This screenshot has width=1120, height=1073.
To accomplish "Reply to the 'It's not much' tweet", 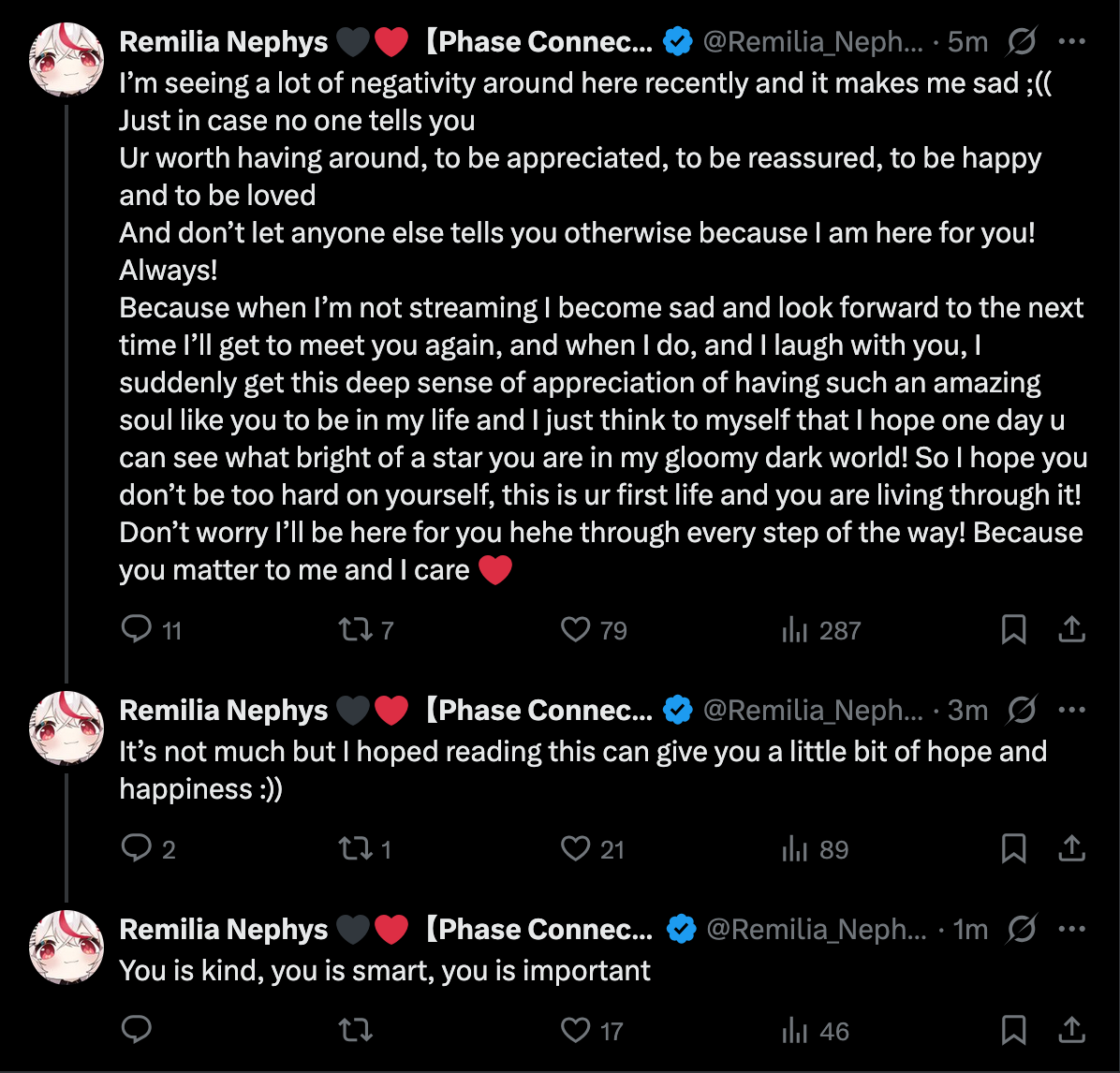I will click(x=137, y=849).
